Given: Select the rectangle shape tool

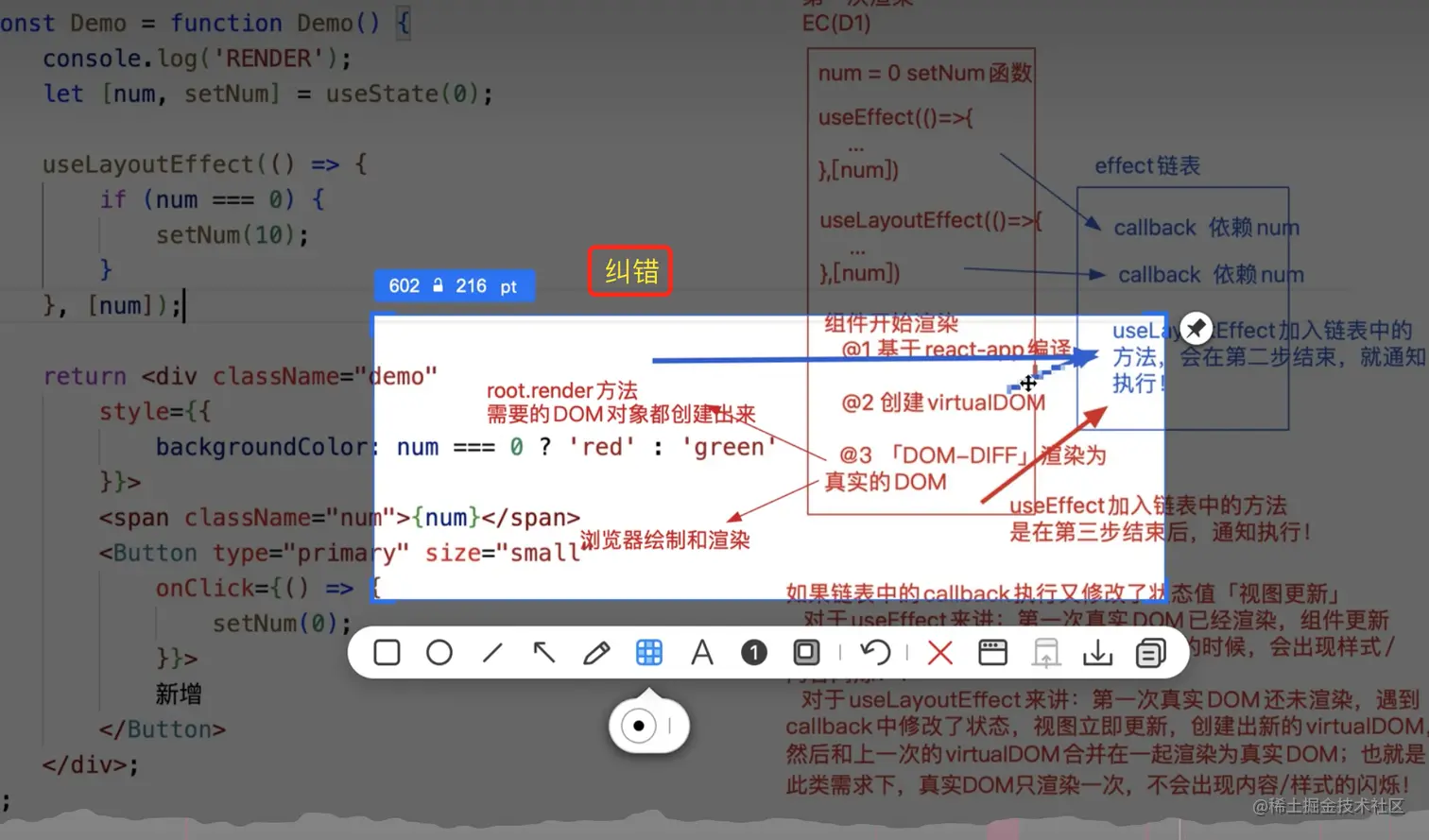Looking at the screenshot, I should [x=387, y=653].
